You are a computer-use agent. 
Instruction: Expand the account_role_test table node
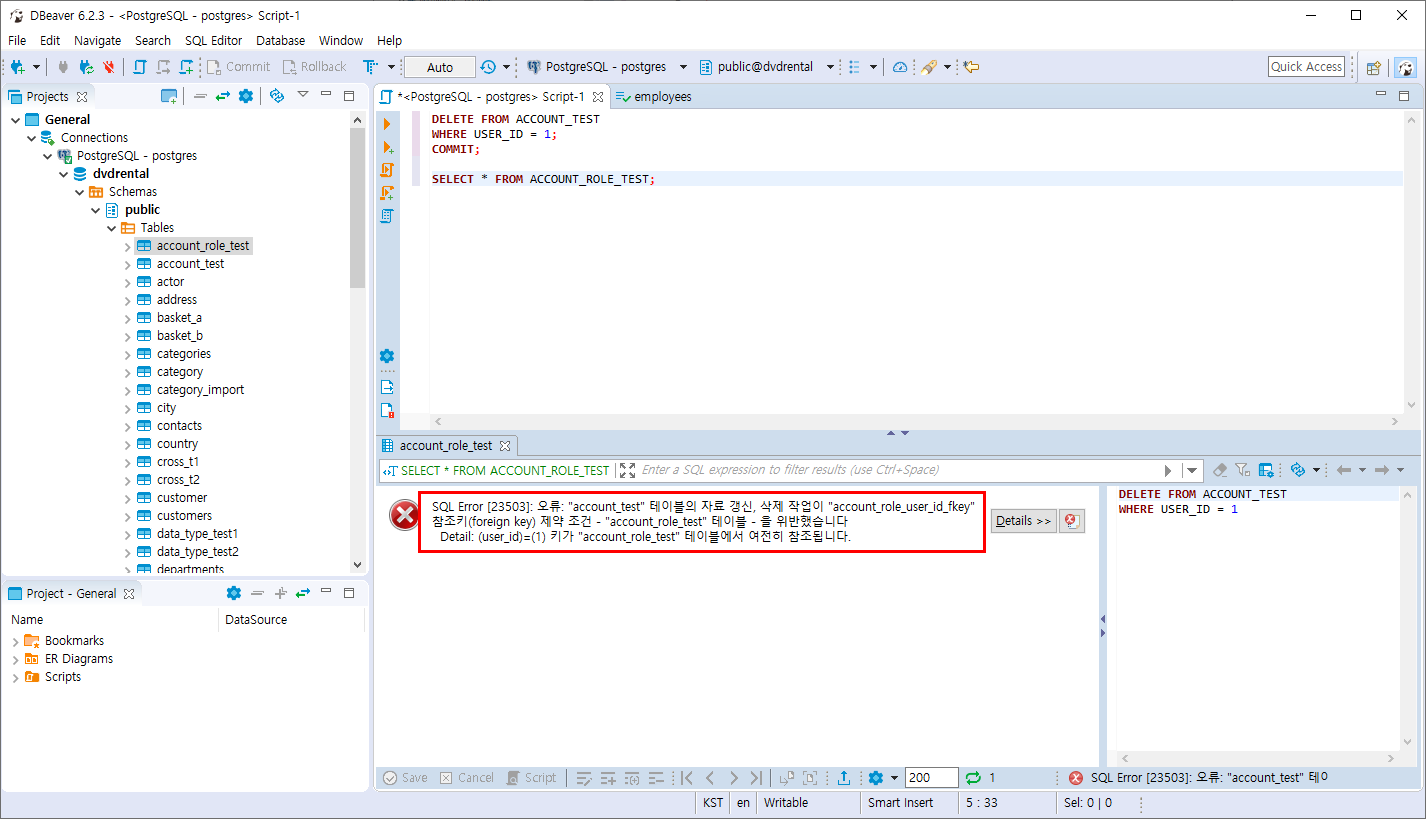(128, 246)
